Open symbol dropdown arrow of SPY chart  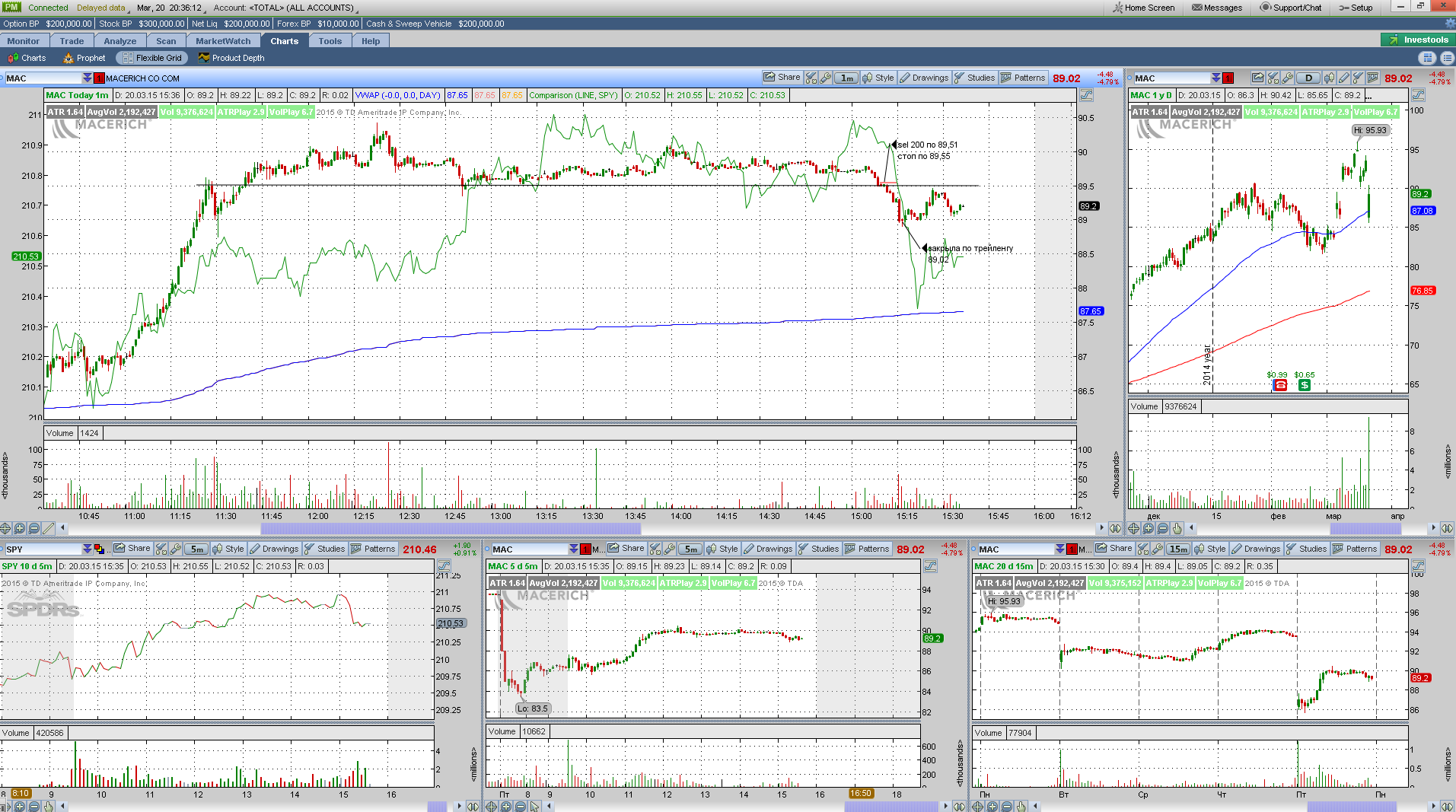[87, 549]
